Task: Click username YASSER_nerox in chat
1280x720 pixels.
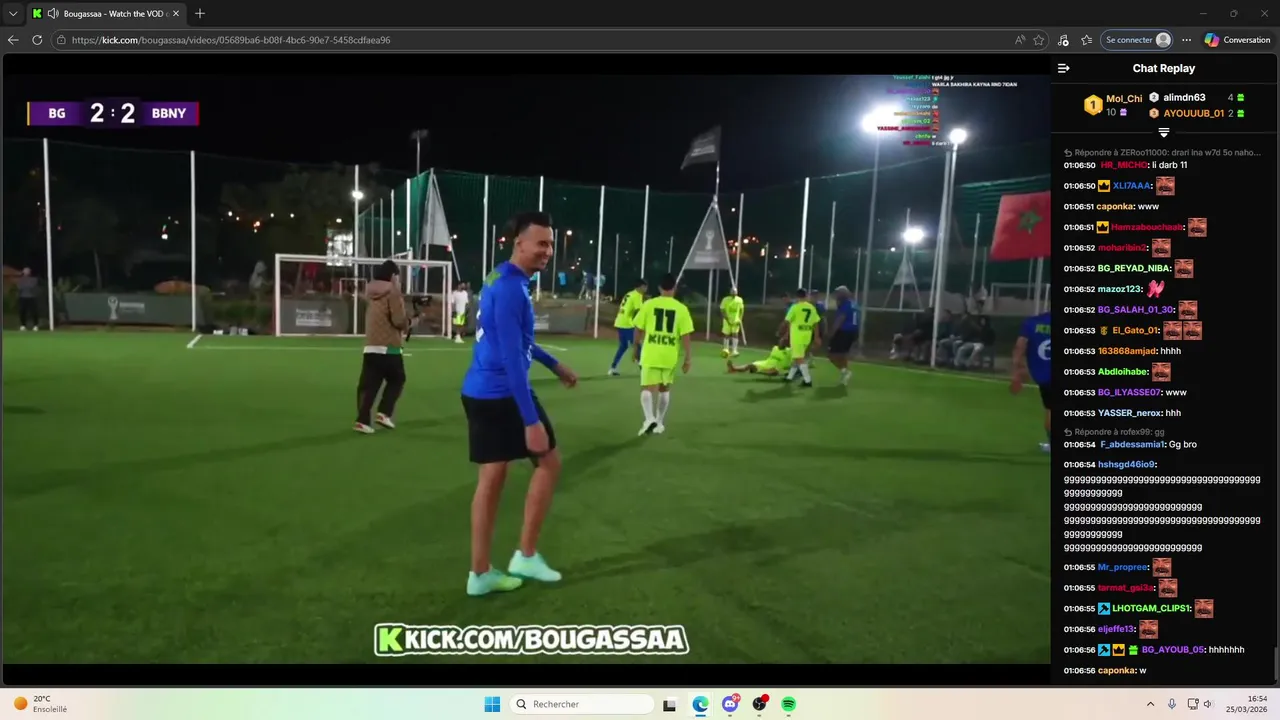Action: tap(1129, 413)
